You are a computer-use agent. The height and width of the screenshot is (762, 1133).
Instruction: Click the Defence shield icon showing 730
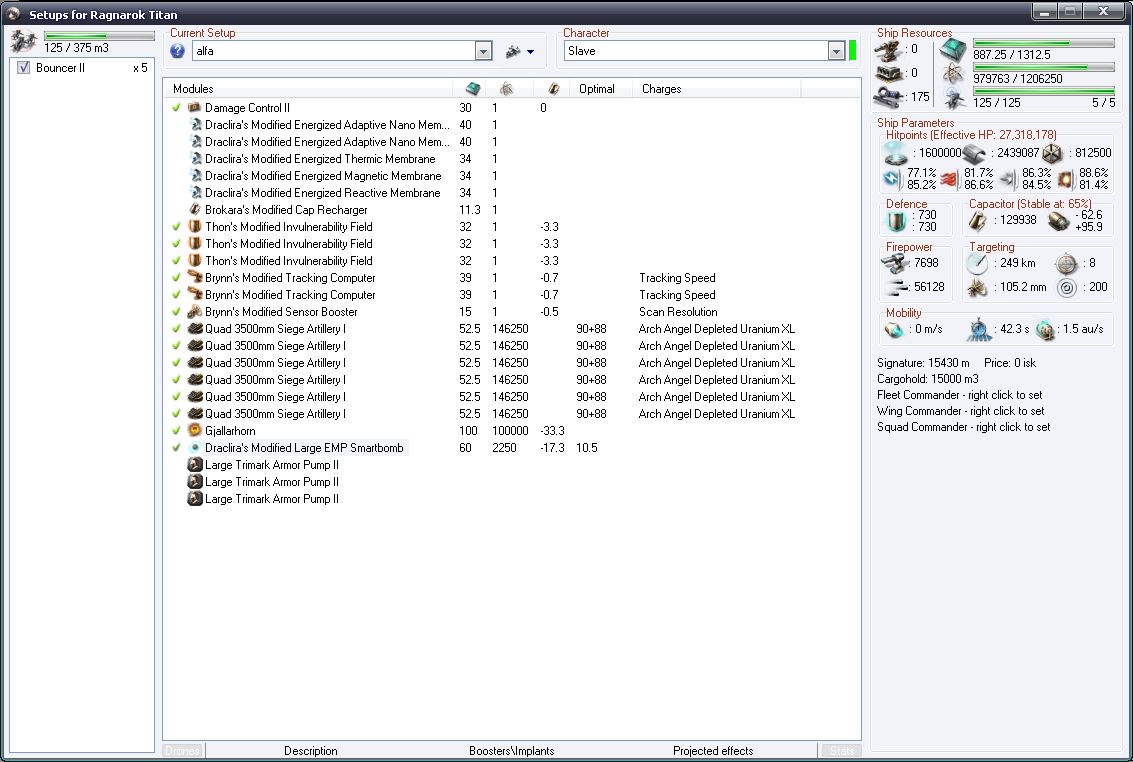pyautogui.click(x=896, y=221)
